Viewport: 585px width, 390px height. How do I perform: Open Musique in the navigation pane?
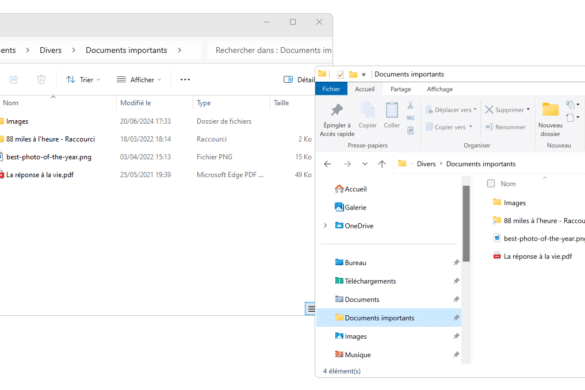click(353, 355)
